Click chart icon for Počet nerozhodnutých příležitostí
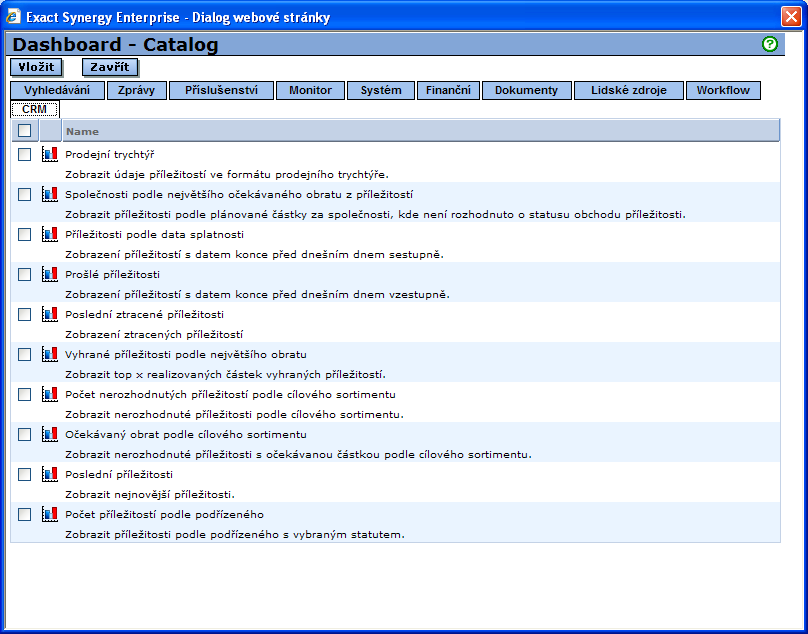The height and width of the screenshot is (634, 808). [50, 394]
